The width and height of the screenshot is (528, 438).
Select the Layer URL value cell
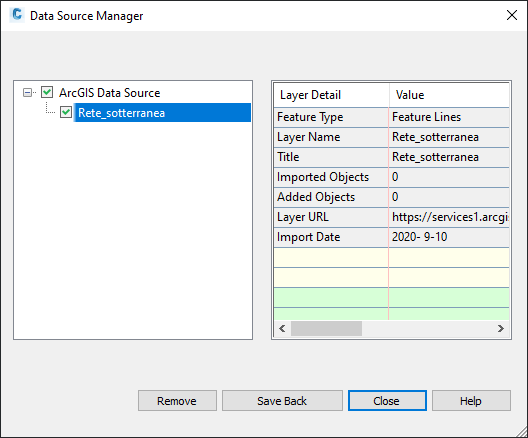click(449, 217)
